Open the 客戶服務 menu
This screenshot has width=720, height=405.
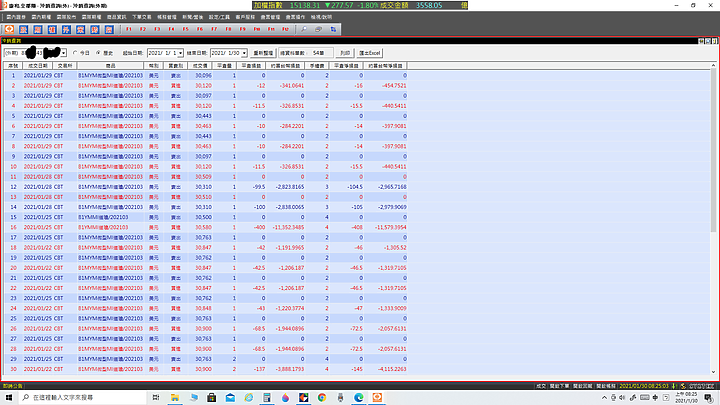(x=245, y=17)
